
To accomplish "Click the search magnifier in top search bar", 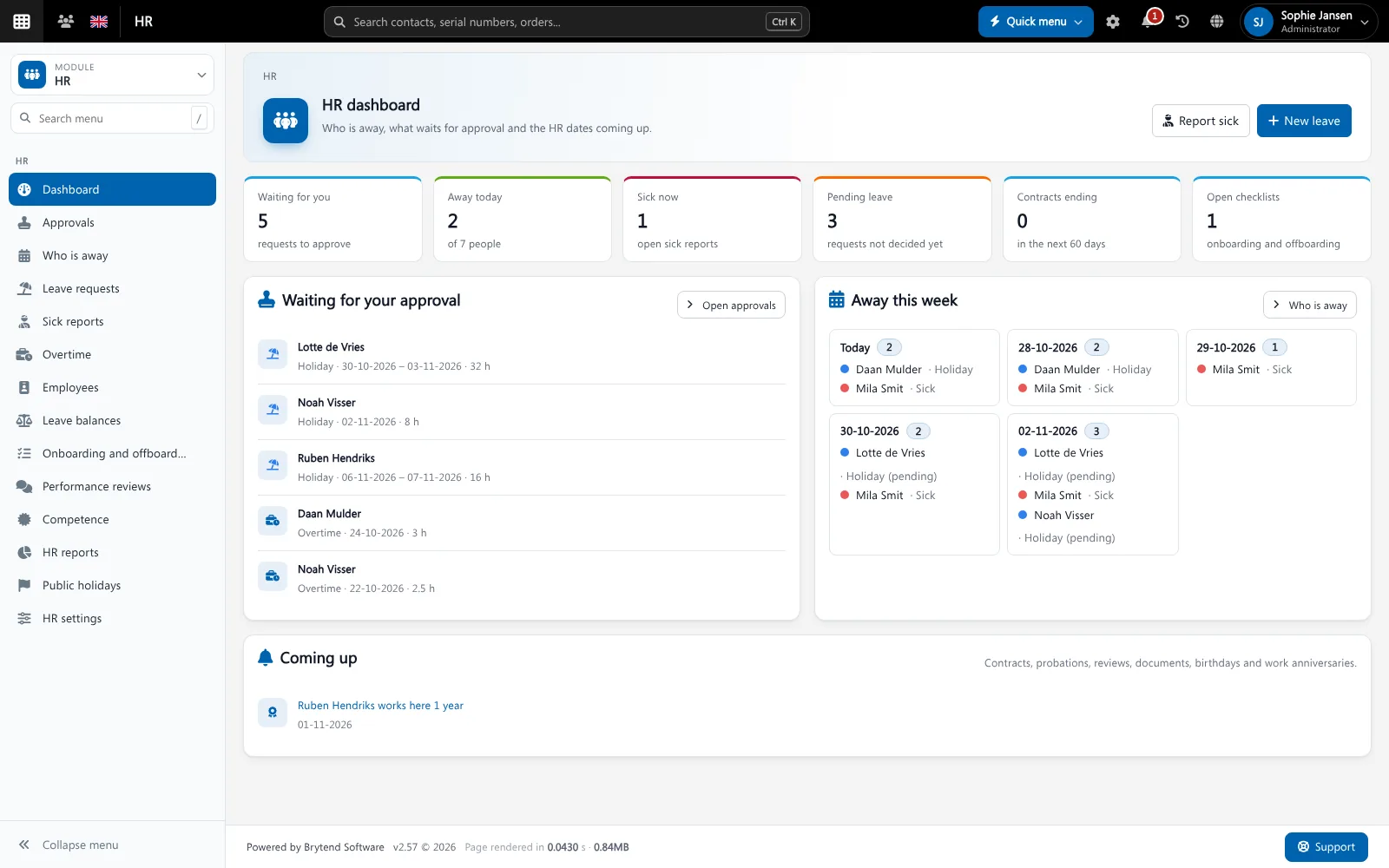I will [x=339, y=22].
